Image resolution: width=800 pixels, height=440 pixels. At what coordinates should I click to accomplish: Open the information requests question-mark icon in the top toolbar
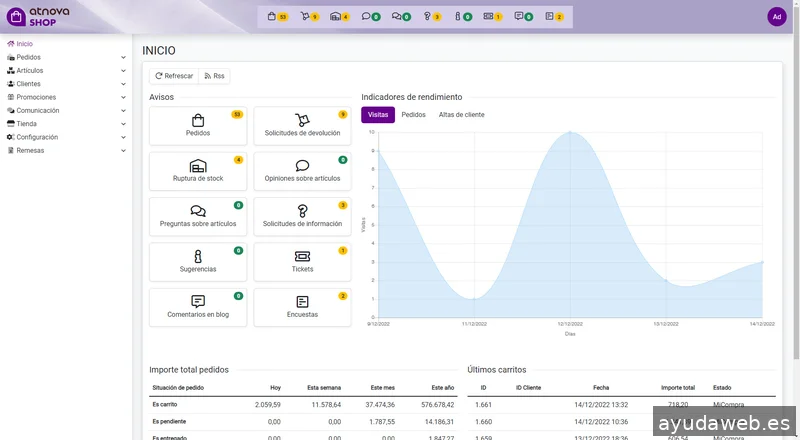pos(427,16)
